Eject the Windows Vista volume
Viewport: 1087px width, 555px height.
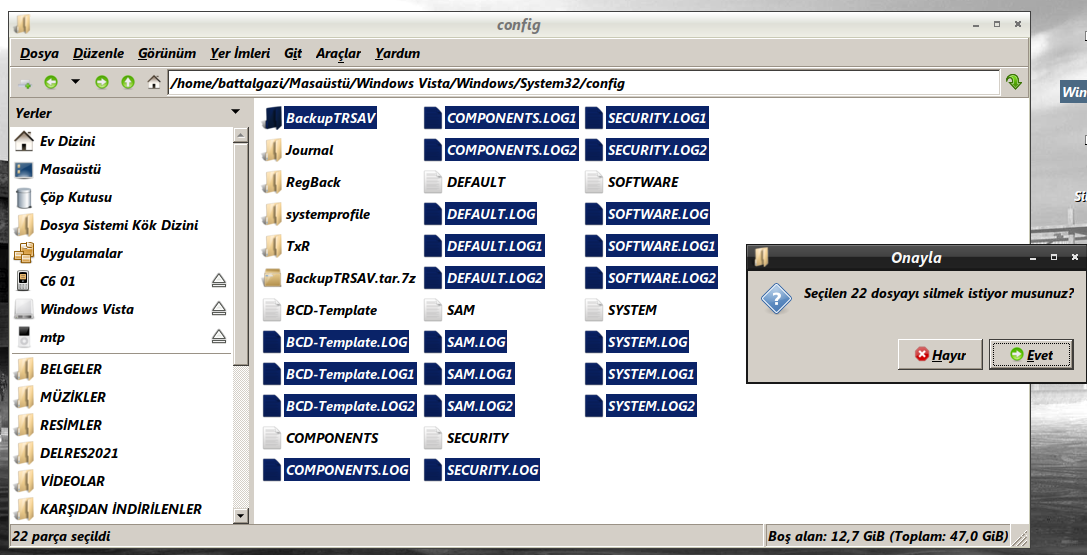point(219,308)
